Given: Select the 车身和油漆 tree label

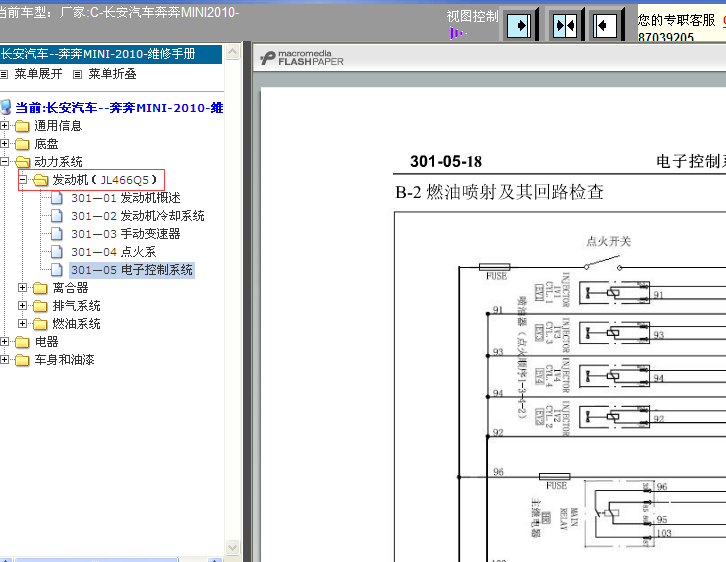Looking at the screenshot, I should click(x=64, y=360).
